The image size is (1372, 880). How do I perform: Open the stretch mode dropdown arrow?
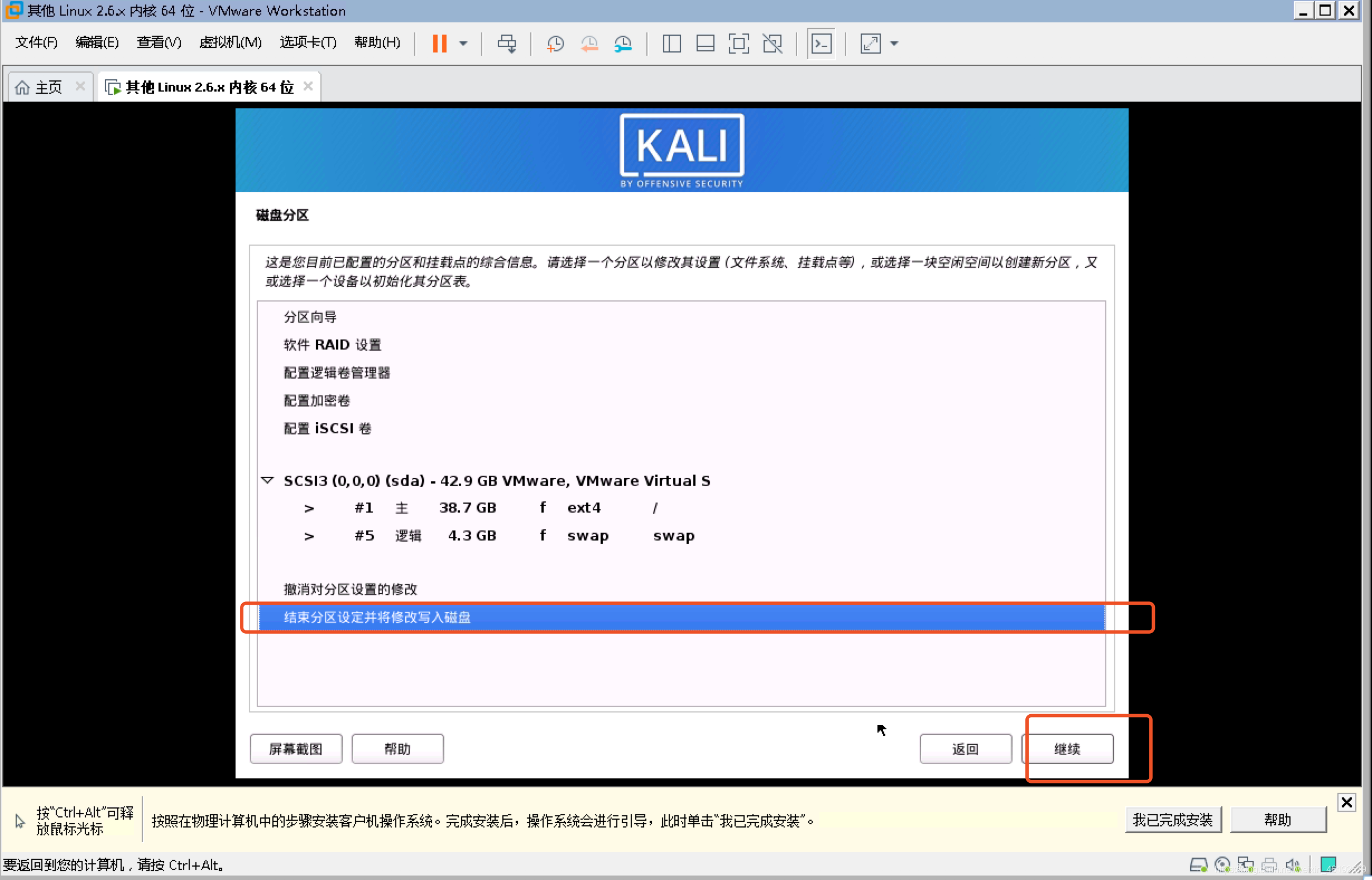895,44
